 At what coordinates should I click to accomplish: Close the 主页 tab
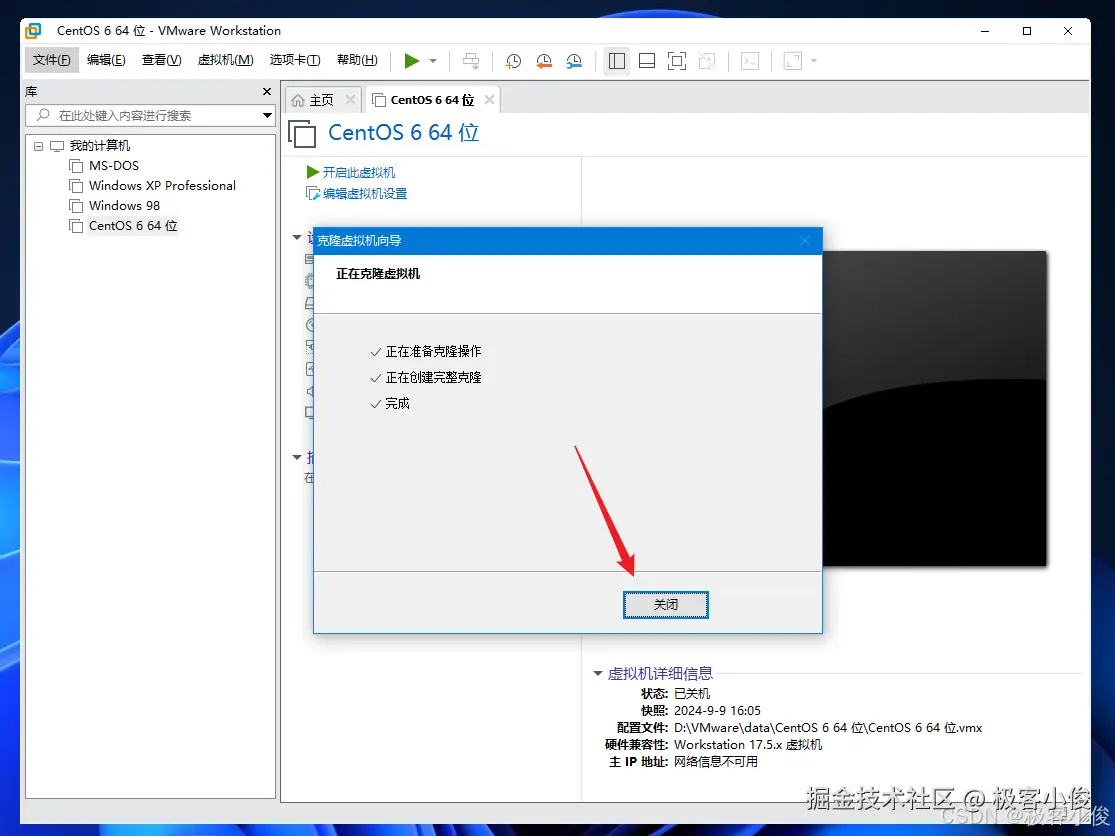(350, 100)
